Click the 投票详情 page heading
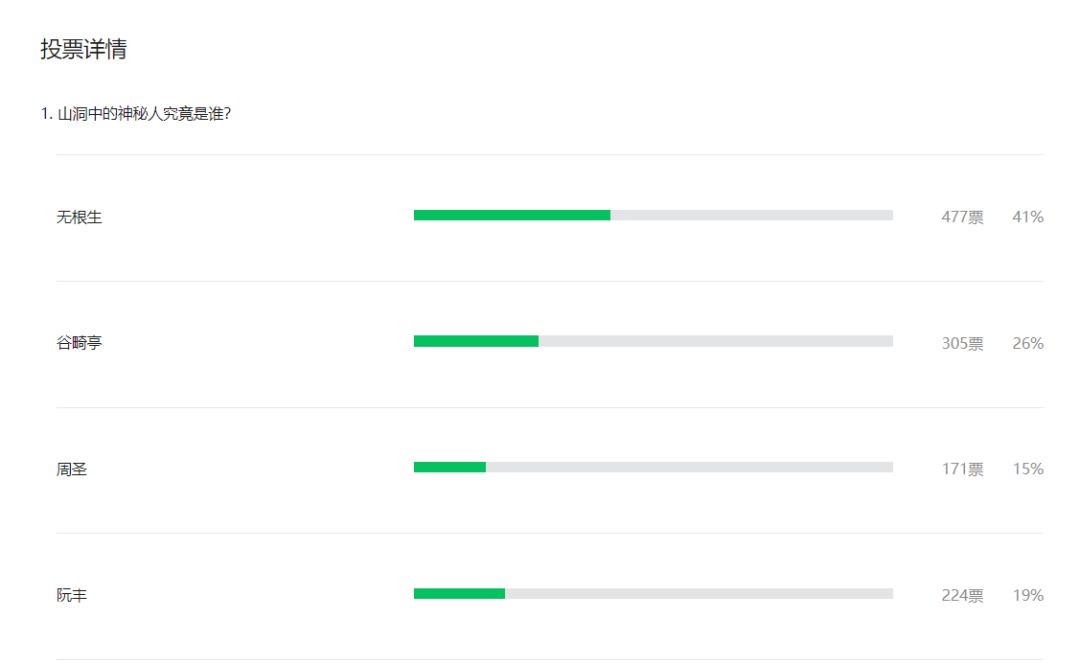1080x664 pixels. 83,50
